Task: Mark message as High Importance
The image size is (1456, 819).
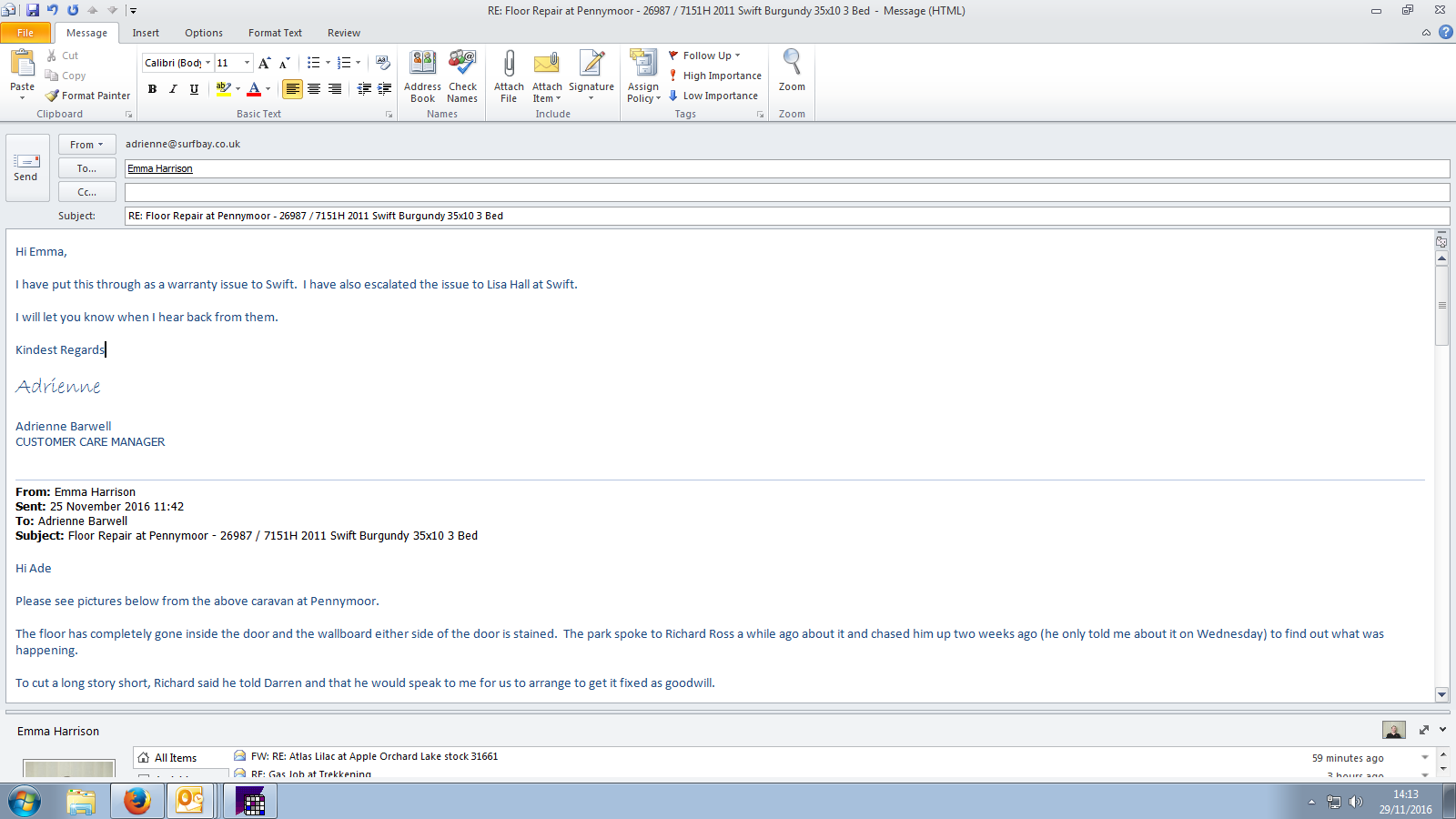Action: point(715,76)
